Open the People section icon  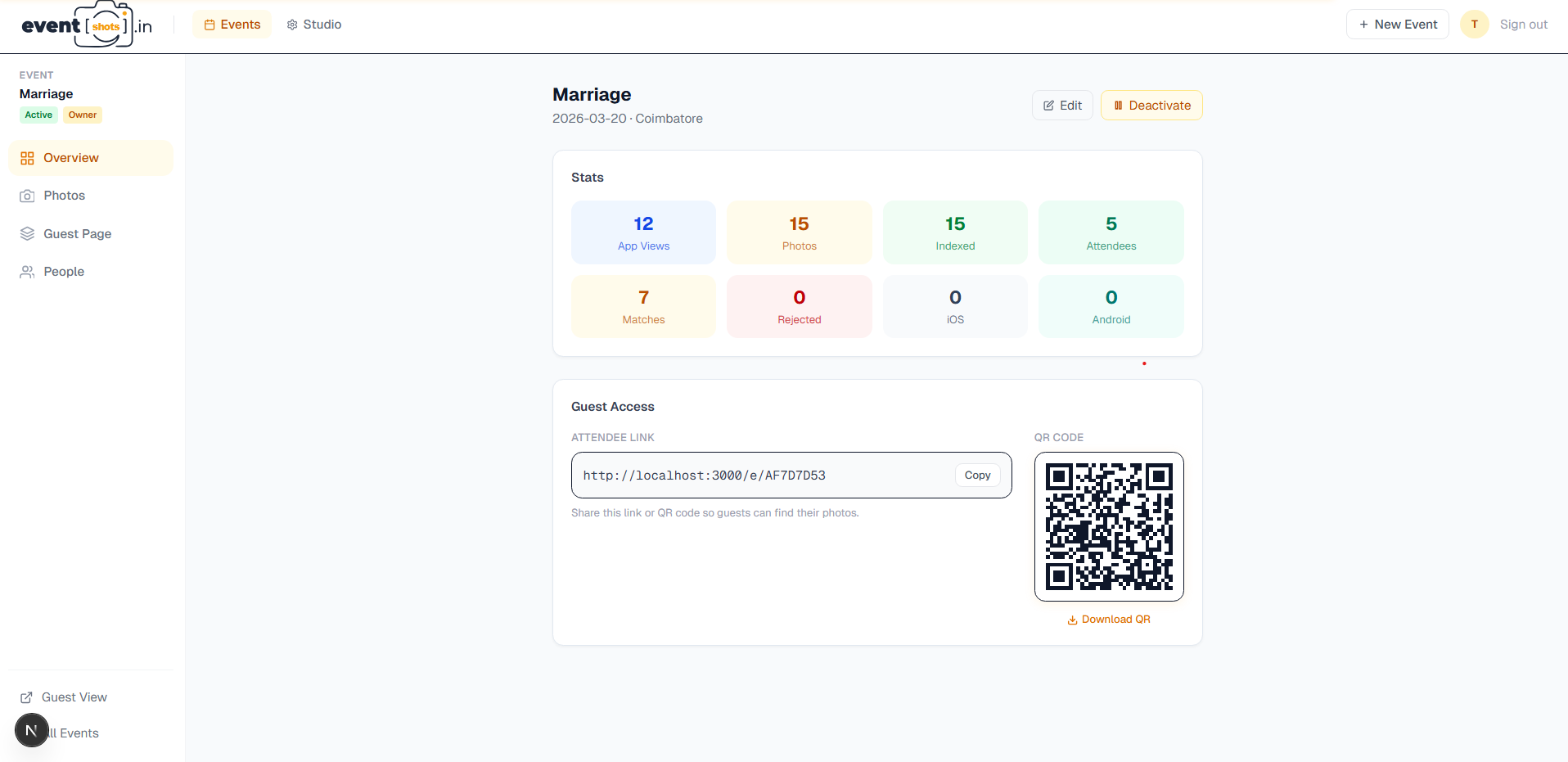click(27, 272)
